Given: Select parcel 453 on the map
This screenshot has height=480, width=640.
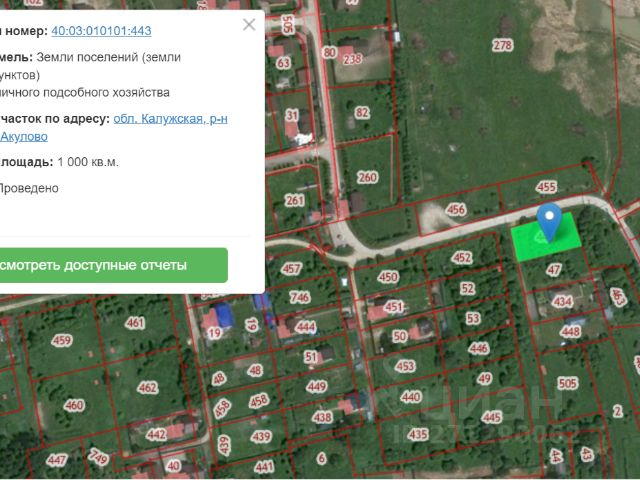Looking at the screenshot, I should tap(405, 367).
